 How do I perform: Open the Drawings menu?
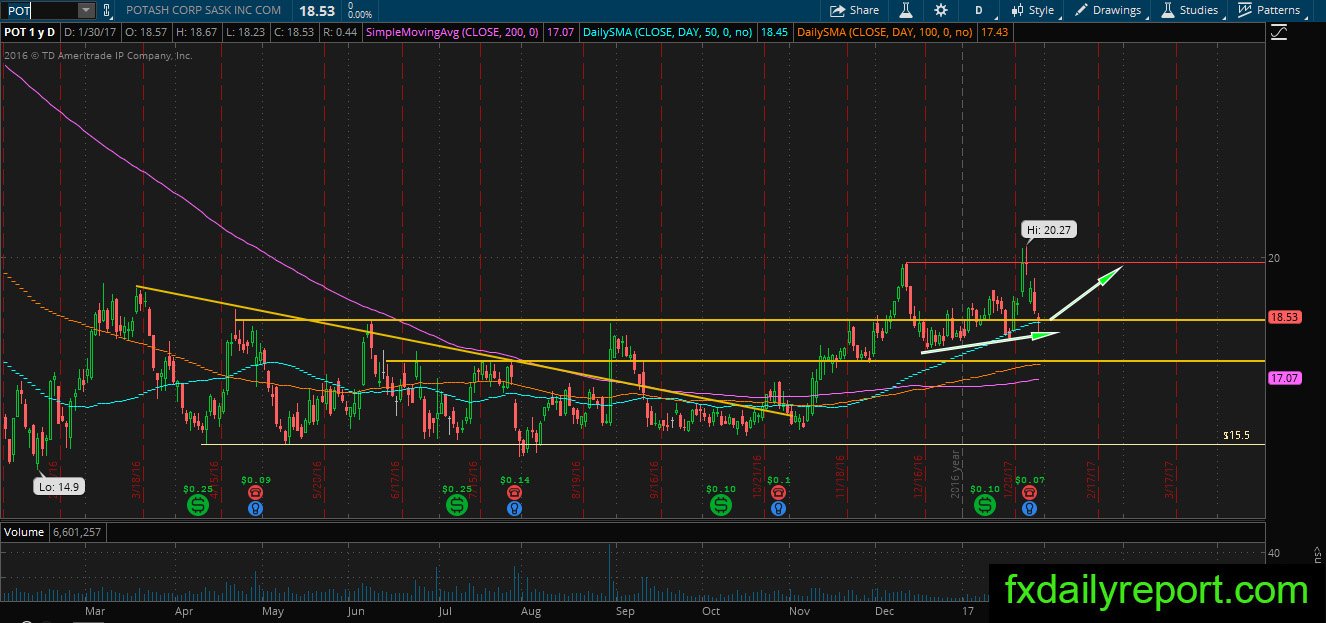click(x=1107, y=10)
